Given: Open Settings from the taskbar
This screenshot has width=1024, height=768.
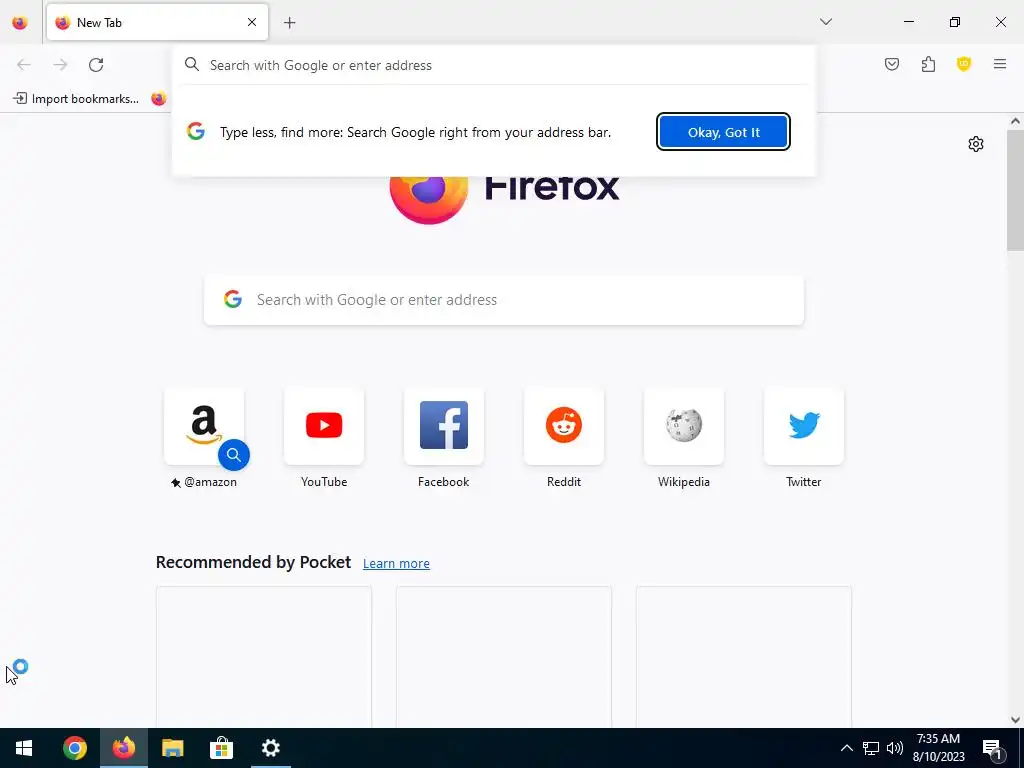Looking at the screenshot, I should (x=270, y=748).
